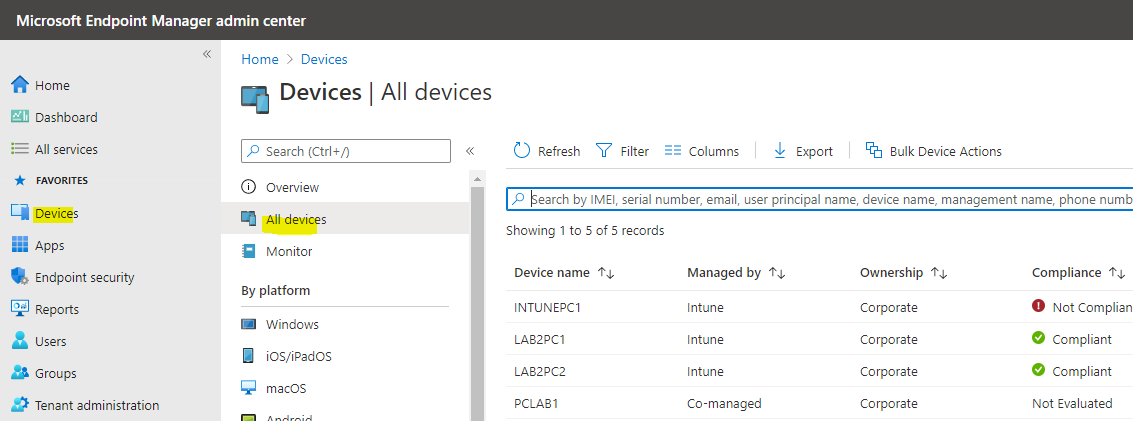Click the Search (Ctrl+/) menu search box
Screen dimensions: 1133x421
coord(345,152)
